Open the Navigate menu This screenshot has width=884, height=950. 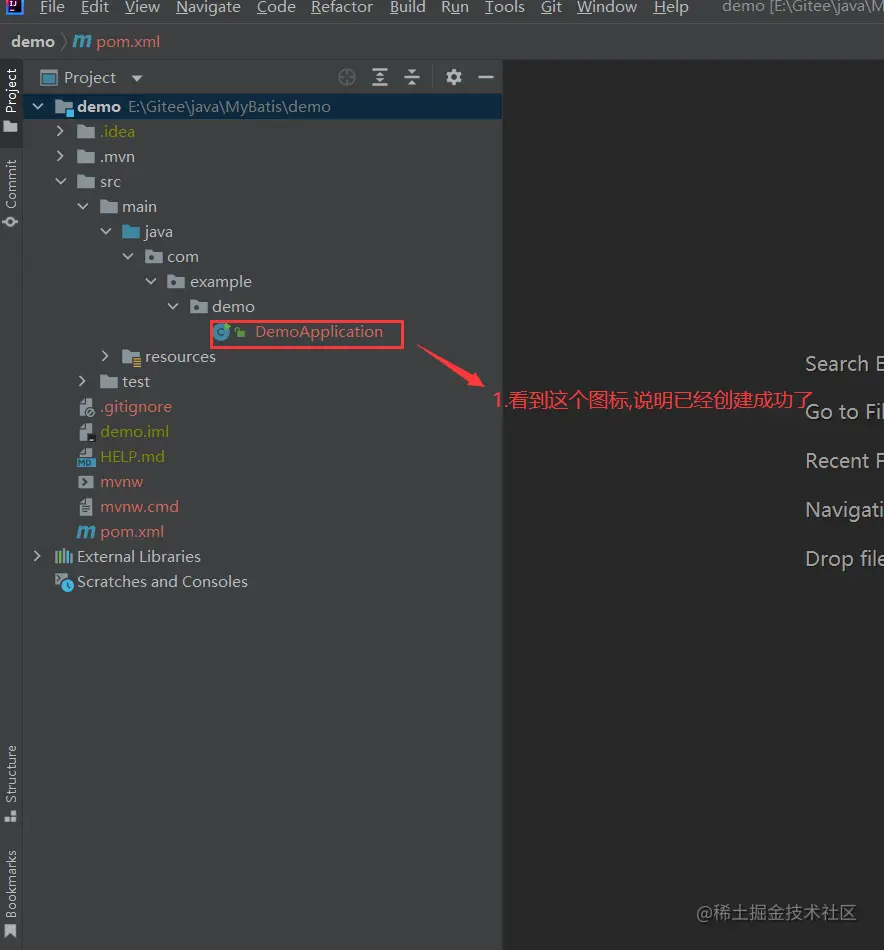coord(208,7)
